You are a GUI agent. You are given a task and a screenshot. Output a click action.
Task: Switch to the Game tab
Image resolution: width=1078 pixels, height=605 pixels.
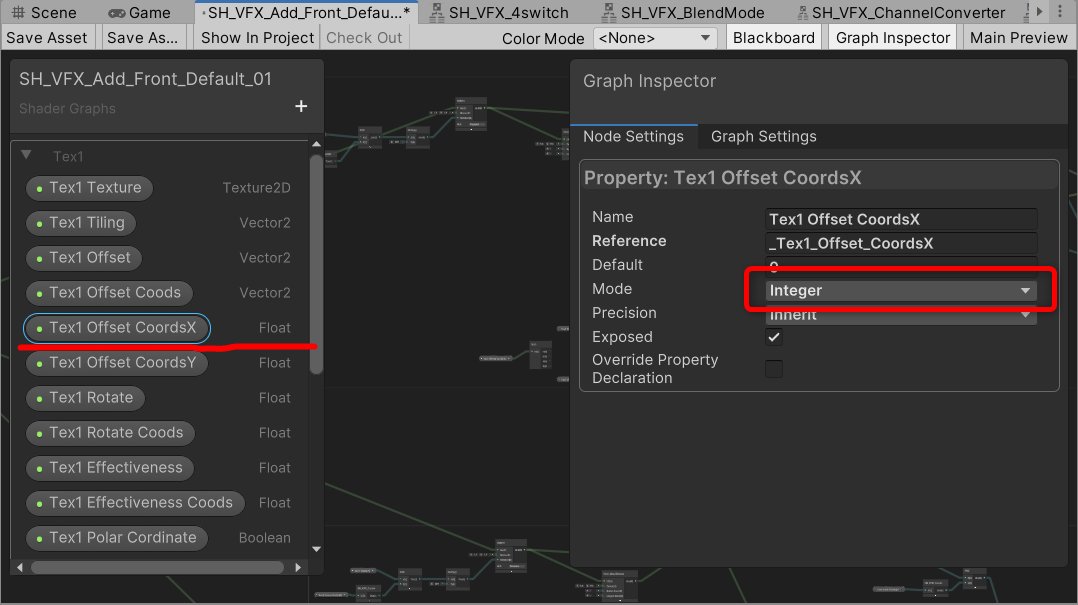140,12
